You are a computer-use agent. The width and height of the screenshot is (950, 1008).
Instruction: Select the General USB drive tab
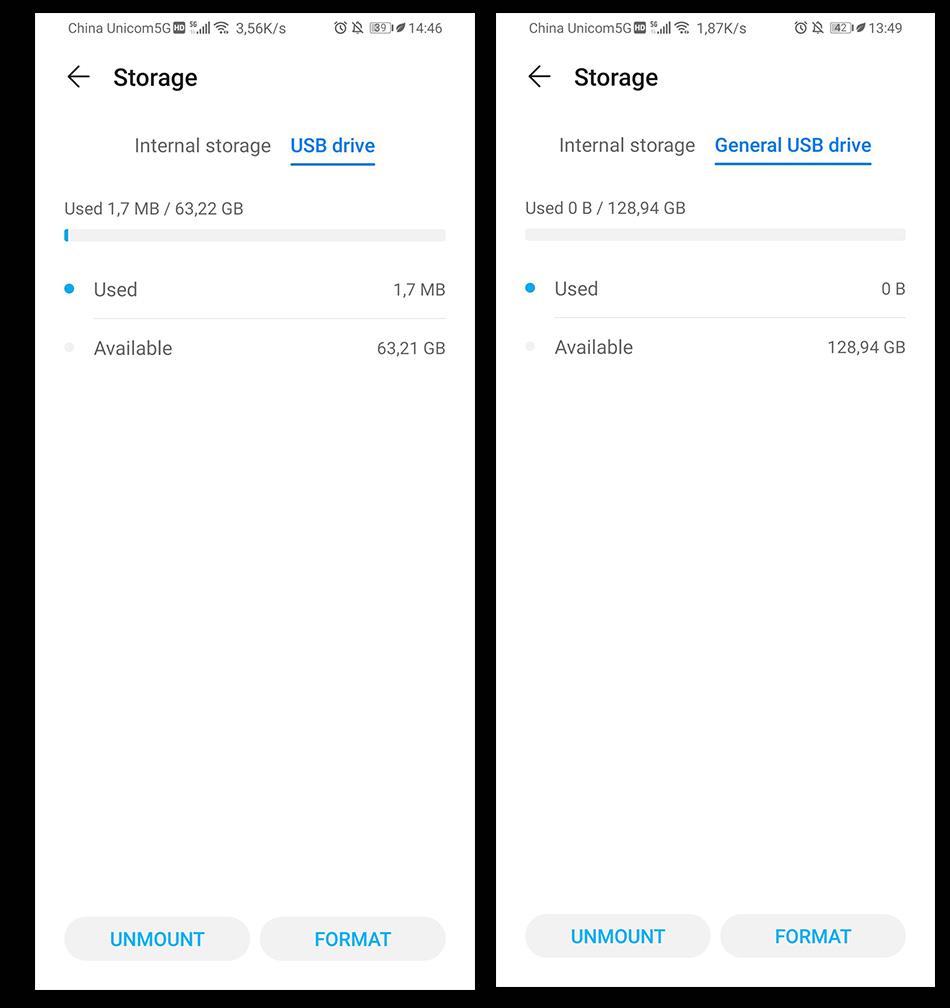coord(792,146)
